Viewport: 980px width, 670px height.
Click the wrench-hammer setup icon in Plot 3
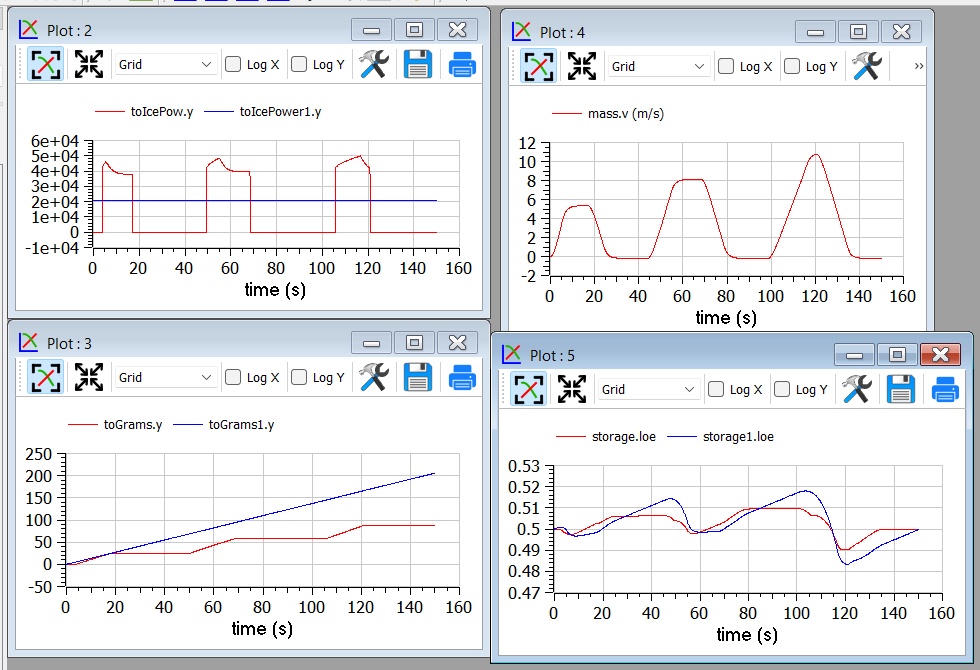pos(373,377)
